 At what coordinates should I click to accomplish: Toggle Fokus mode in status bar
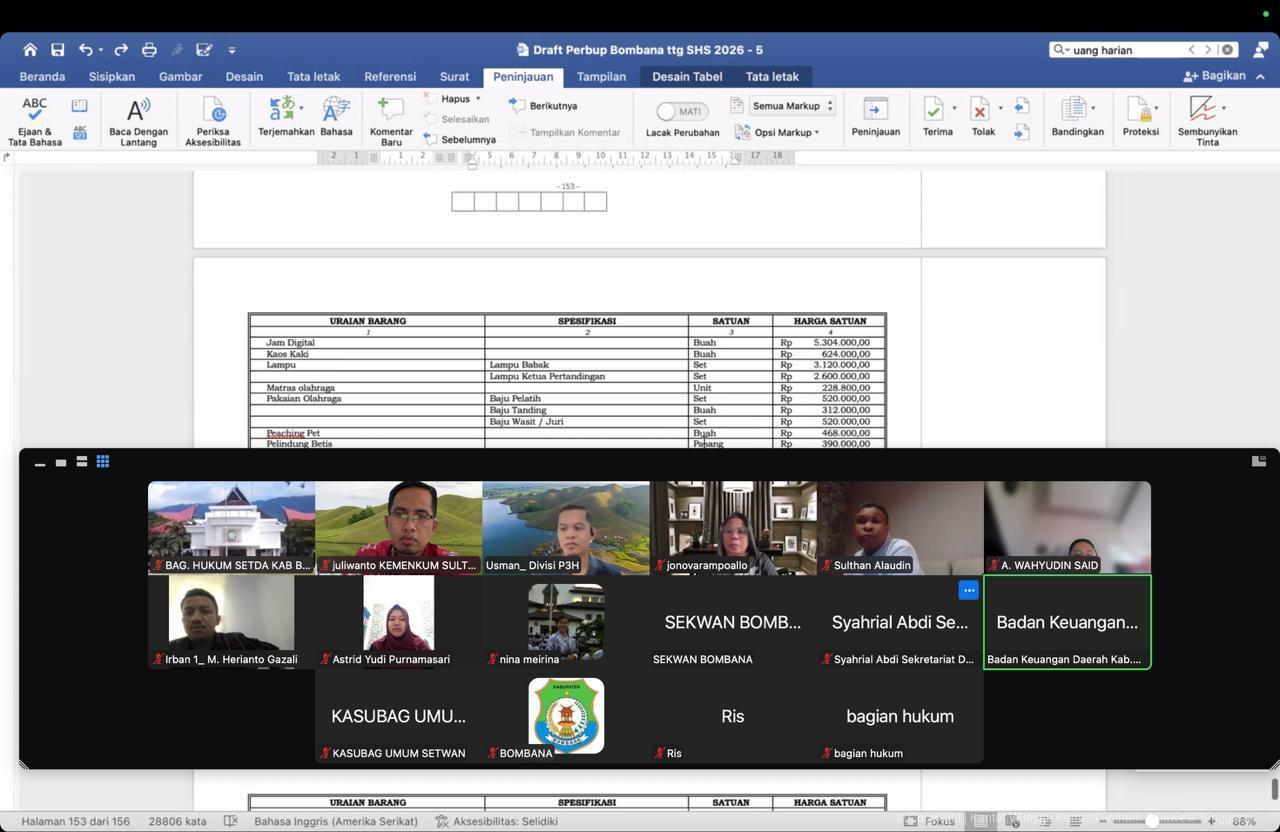[929, 821]
